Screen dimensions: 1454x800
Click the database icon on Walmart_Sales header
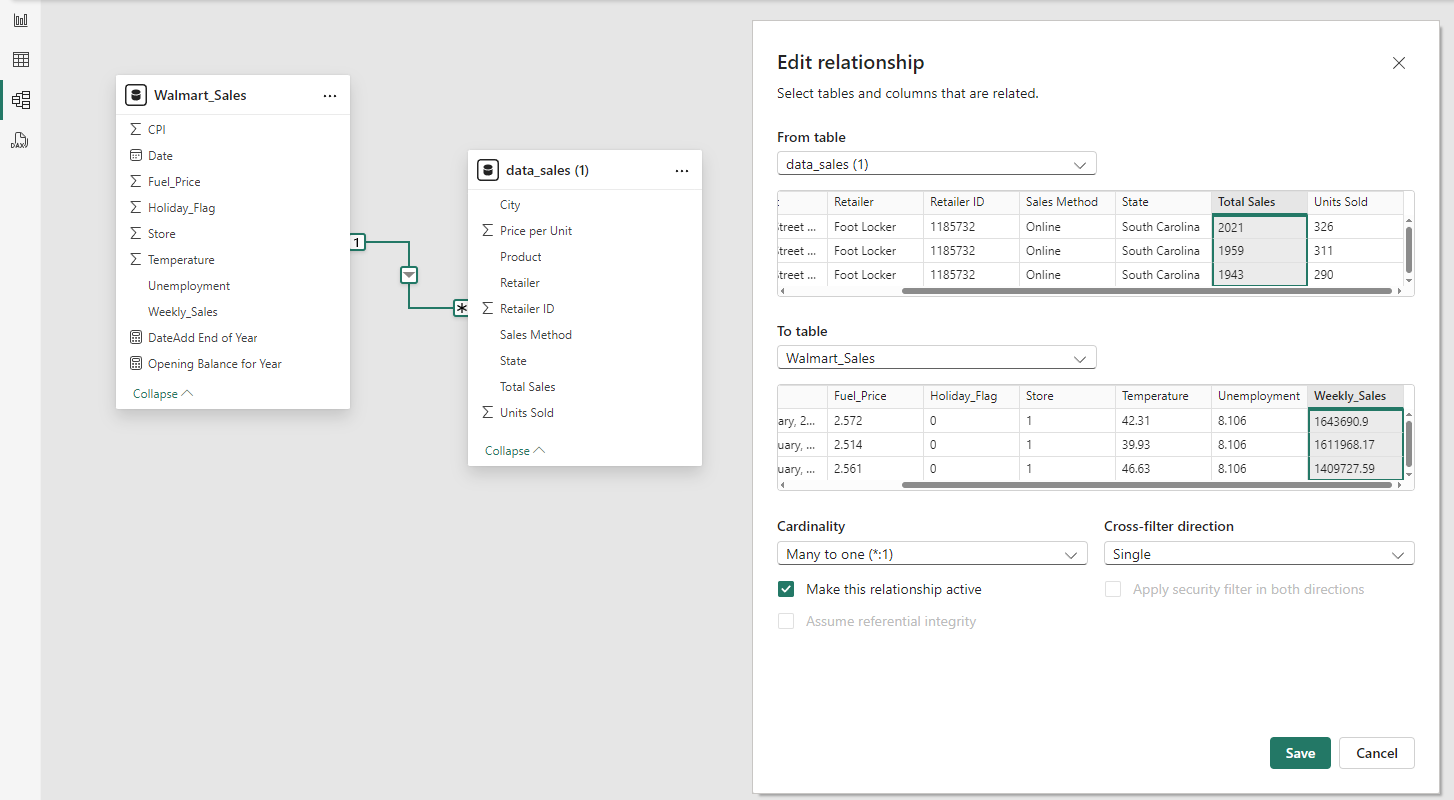tap(135, 94)
